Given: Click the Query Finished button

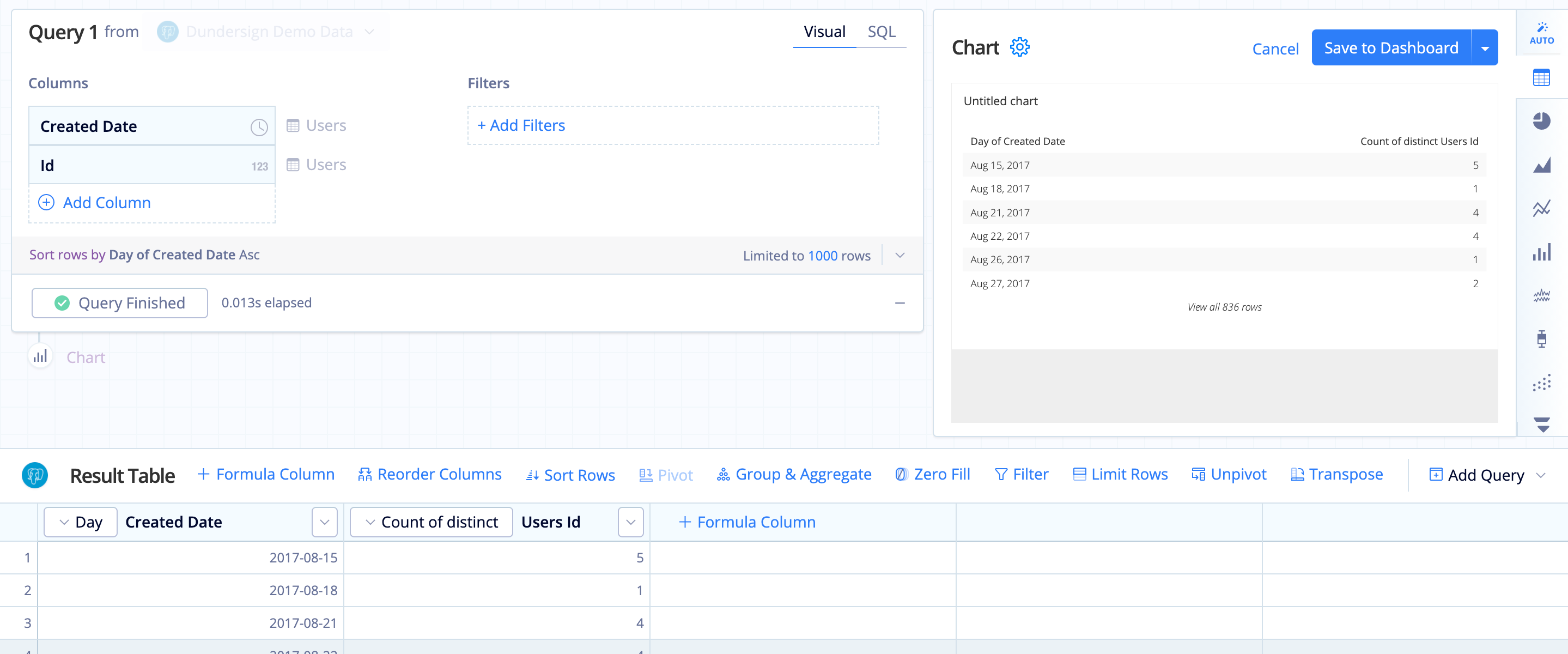Looking at the screenshot, I should 120,302.
